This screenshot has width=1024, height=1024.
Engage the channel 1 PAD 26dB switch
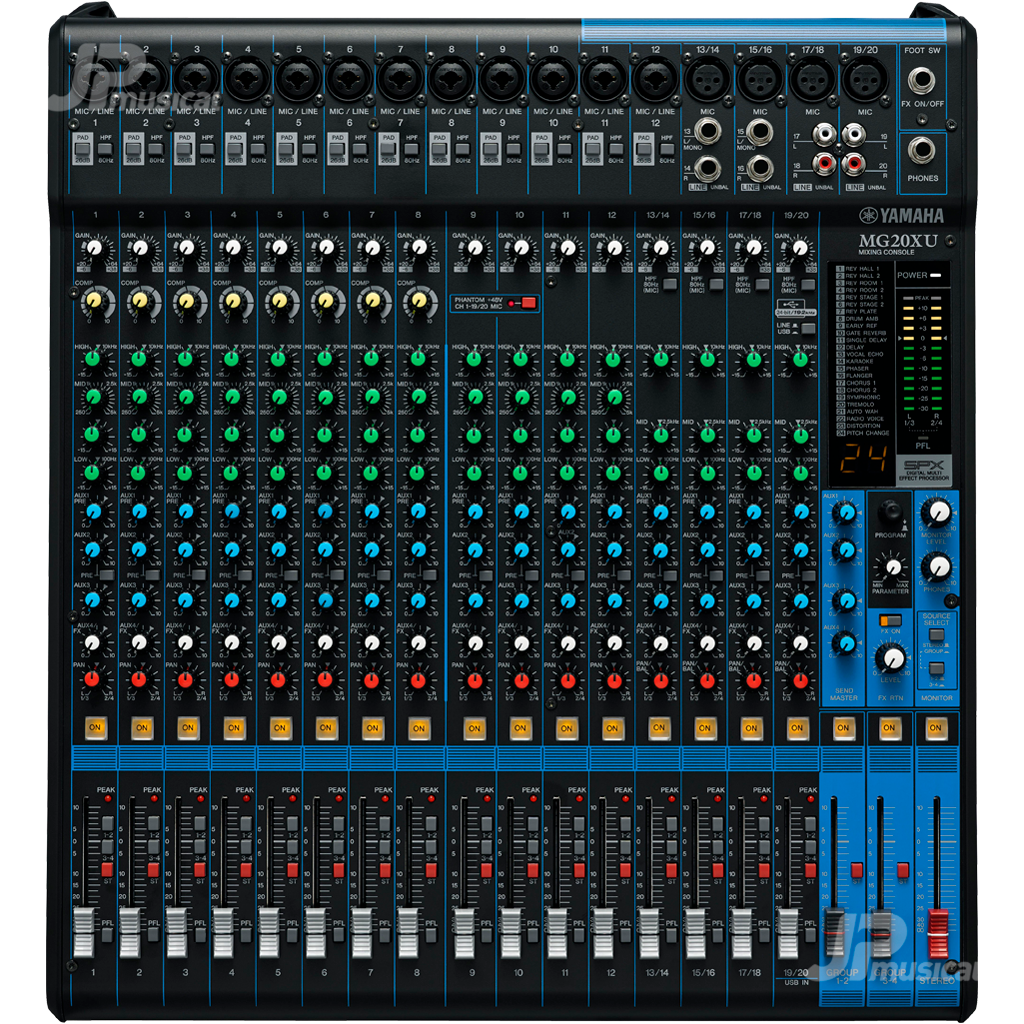pyautogui.click(x=82, y=150)
